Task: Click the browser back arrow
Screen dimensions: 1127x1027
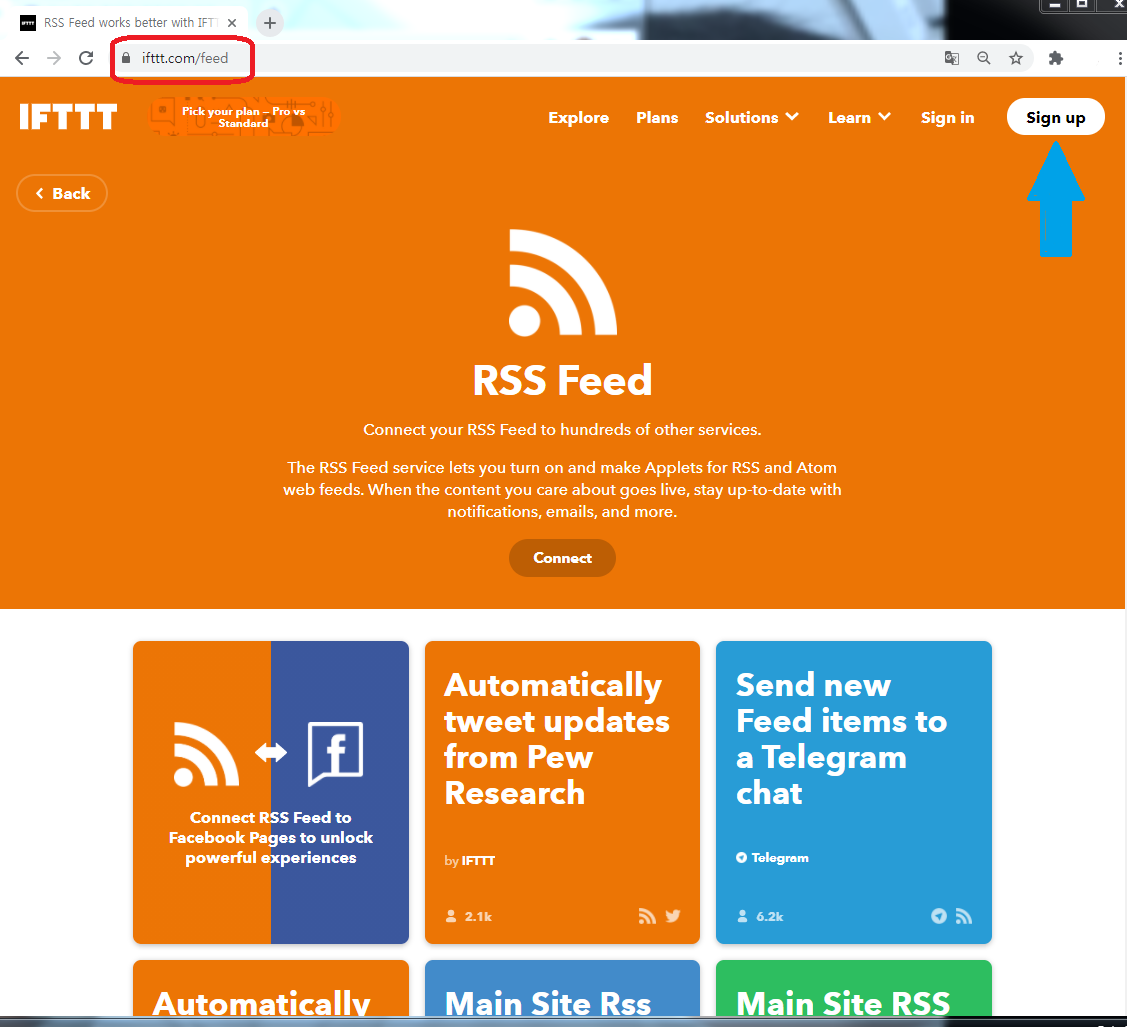Action: point(22,58)
